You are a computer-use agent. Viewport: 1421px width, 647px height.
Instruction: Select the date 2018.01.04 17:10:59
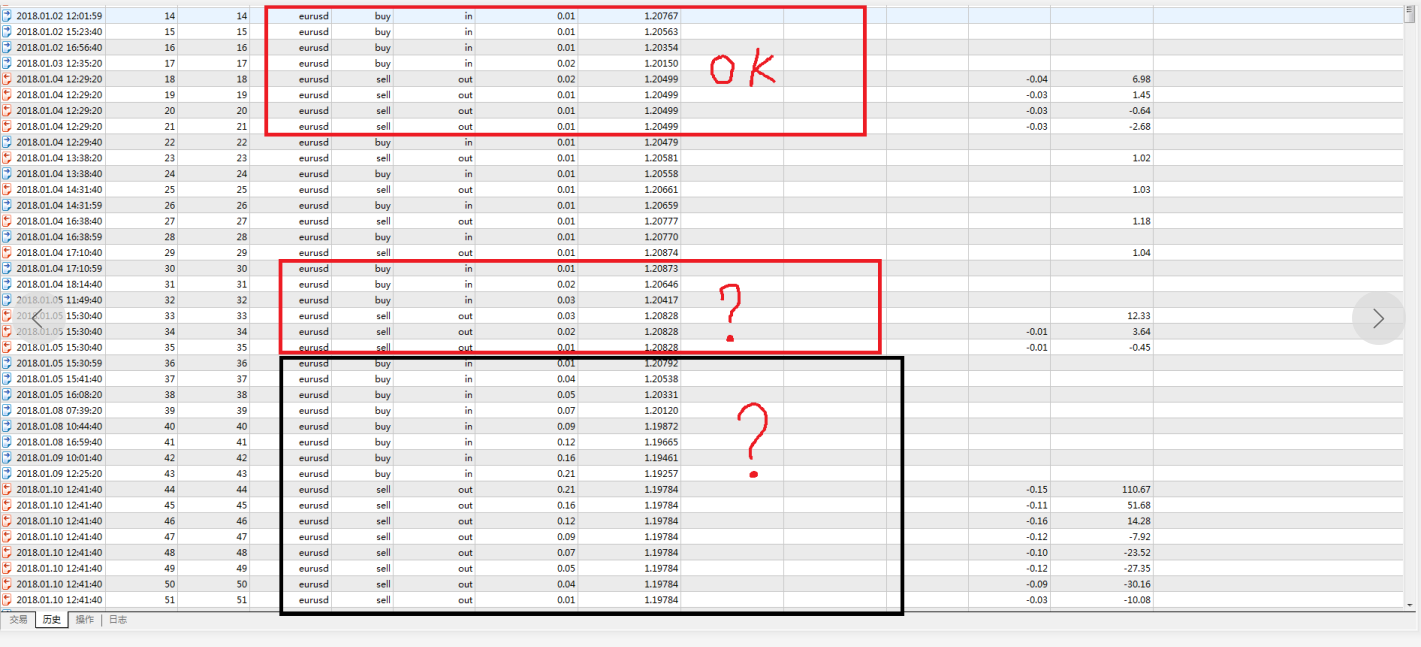59,268
